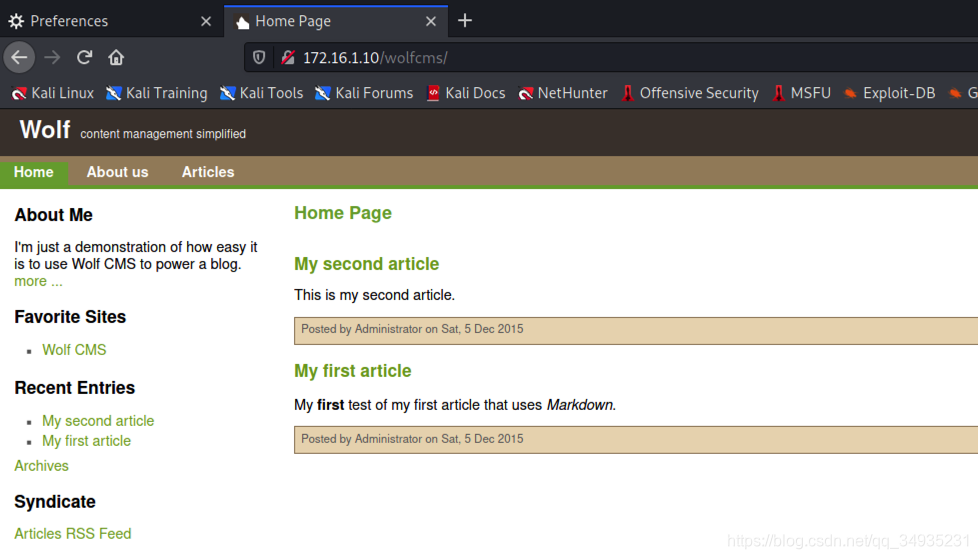Open the Offensive Security bookmark

coord(690,93)
